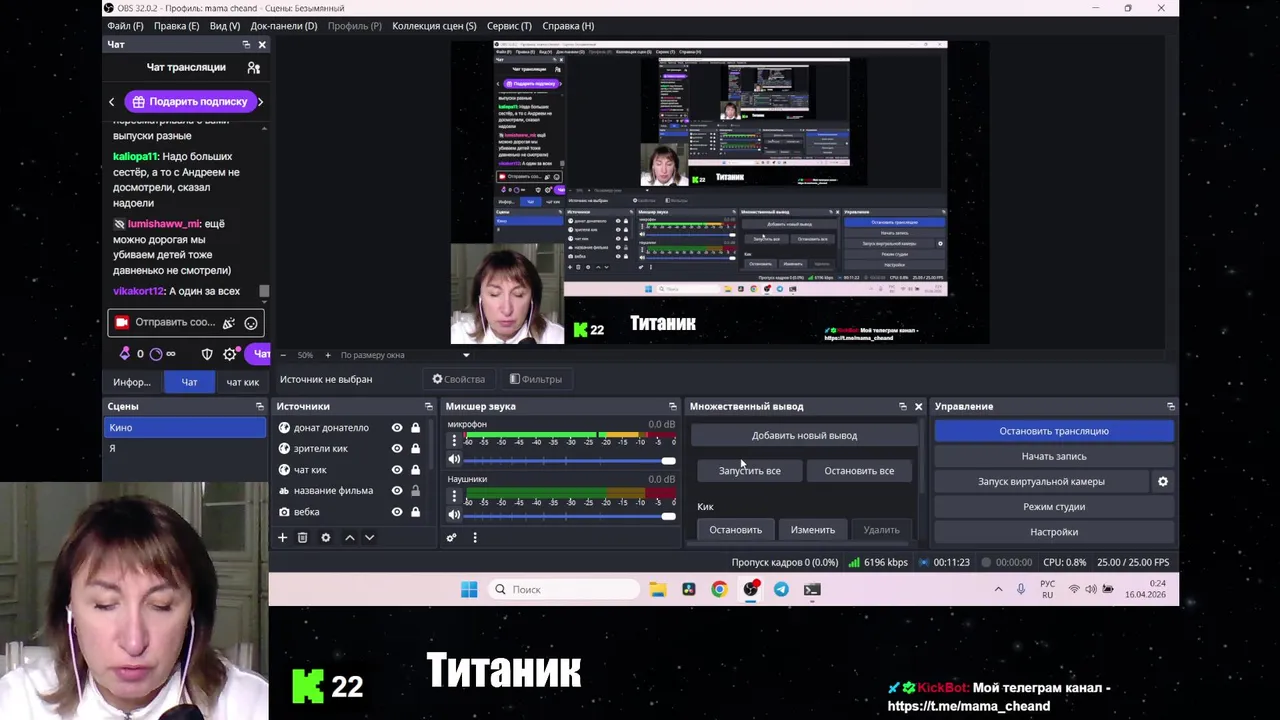
Task: Show hidden system tray icons chevron
Action: tap(998, 590)
